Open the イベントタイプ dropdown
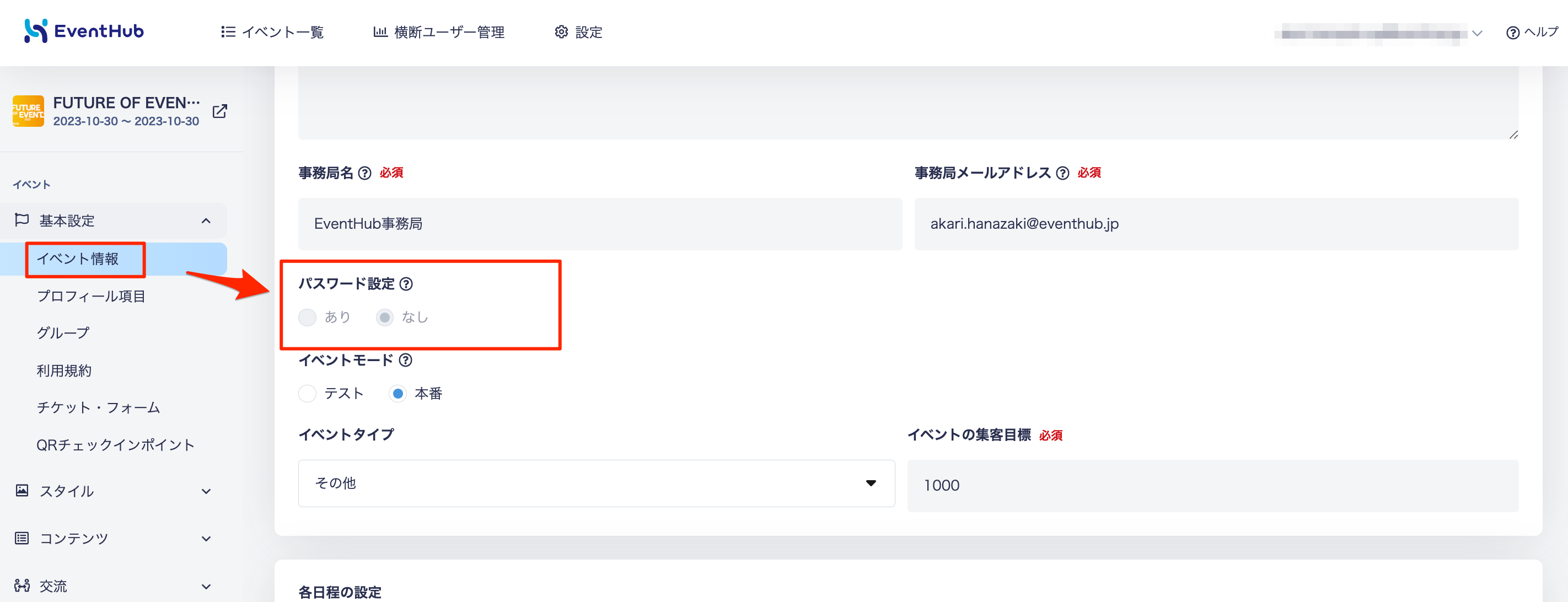The width and height of the screenshot is (1568, 602). click(597, 483)
